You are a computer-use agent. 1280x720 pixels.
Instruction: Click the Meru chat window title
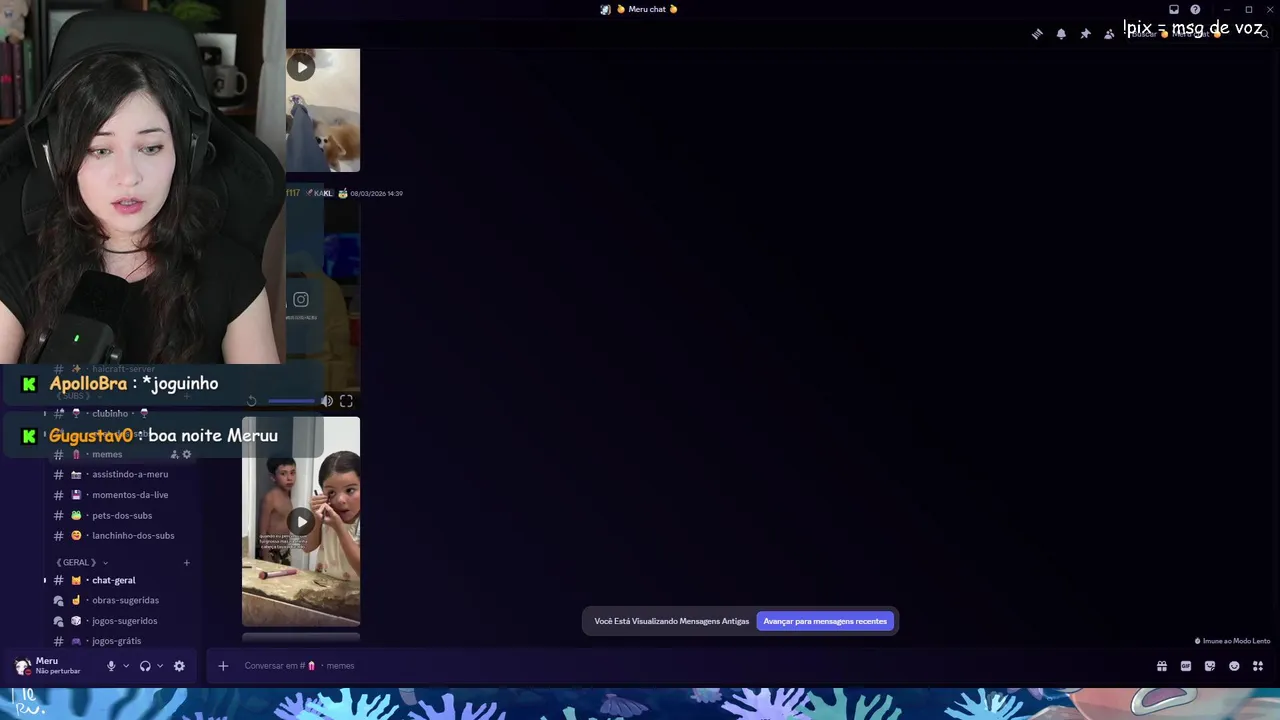pos(647,10)
